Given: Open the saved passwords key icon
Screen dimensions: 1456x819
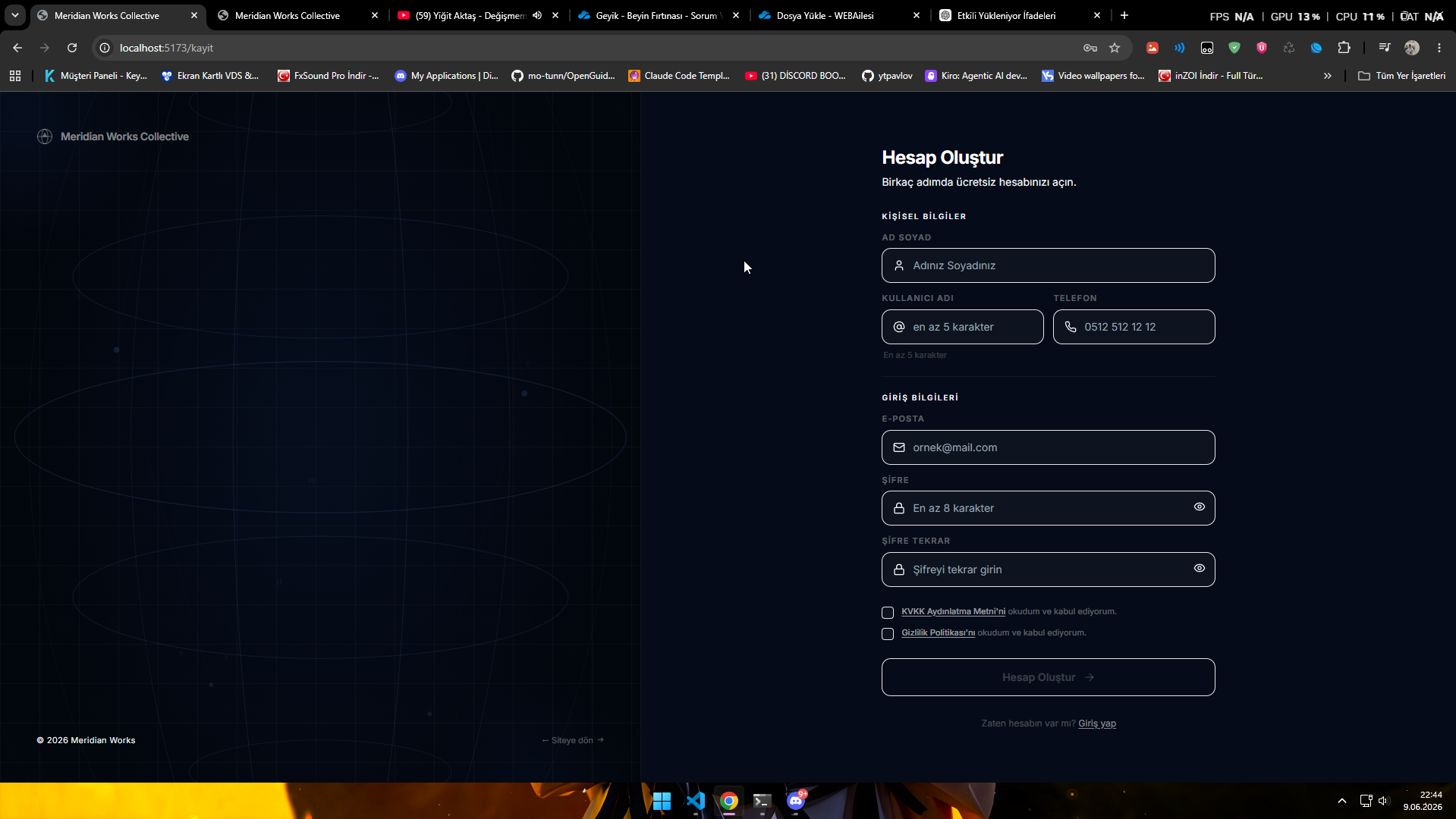Looking at the screenshot, I should tap(1090, 48).
